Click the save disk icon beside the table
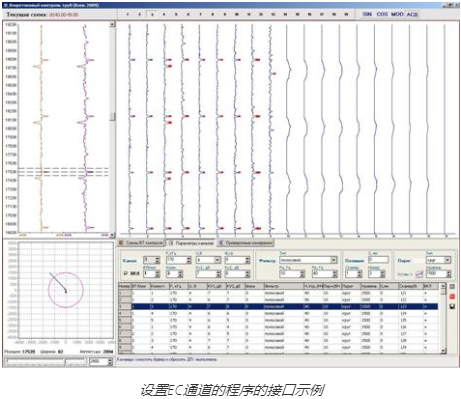This screenshot has height=399, width=461. coord(452,306)
